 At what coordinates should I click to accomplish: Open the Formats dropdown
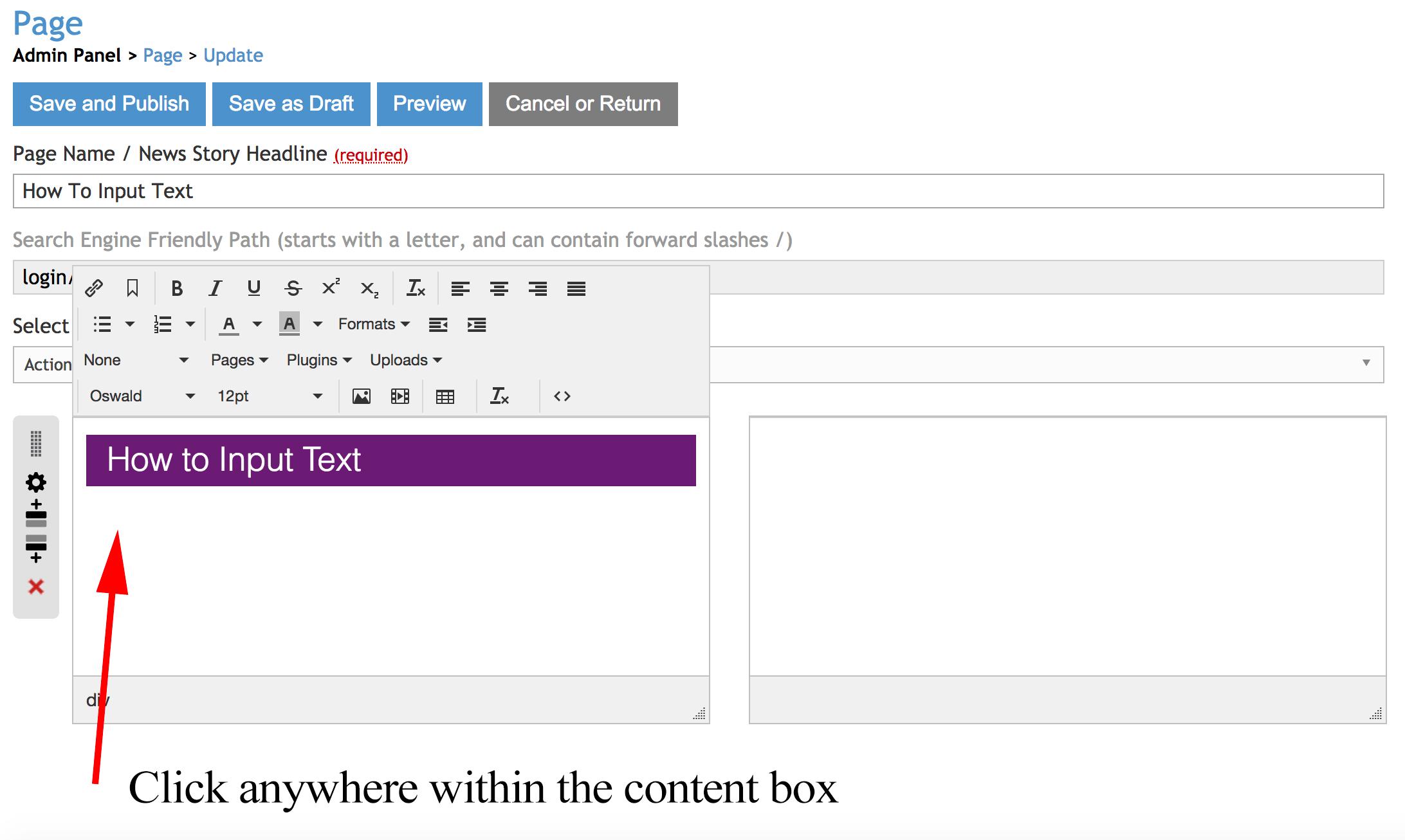372,324
